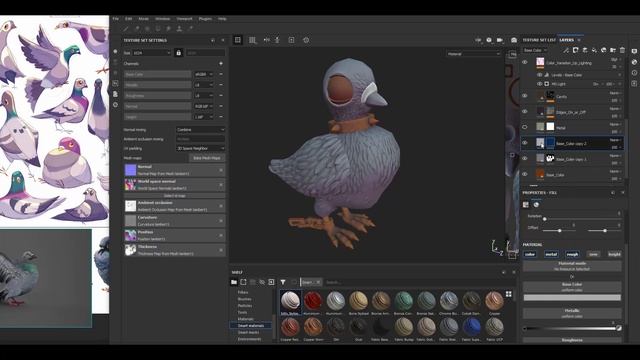Select the red Aluminium smart material thumbnail
640x360 pixels.
point(313,301)
